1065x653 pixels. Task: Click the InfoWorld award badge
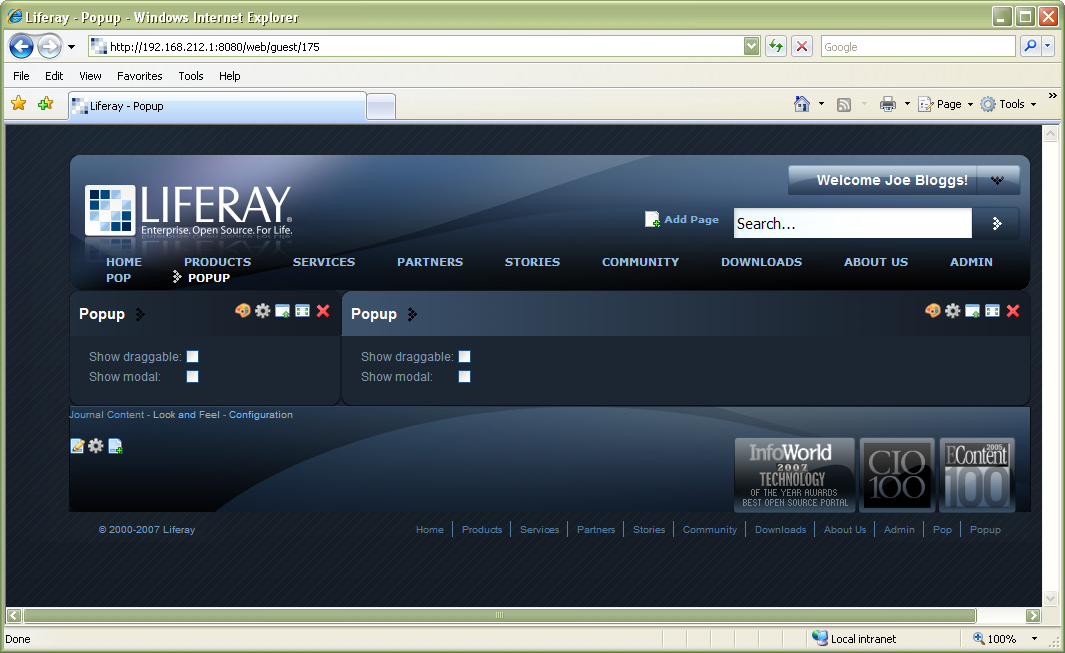pos(795,474)
